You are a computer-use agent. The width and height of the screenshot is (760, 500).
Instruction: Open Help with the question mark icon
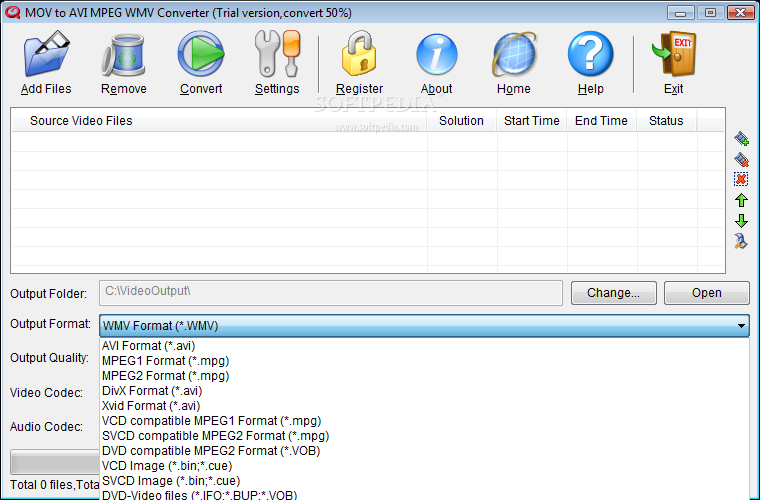pyautogui.click(x=590, y=54)
